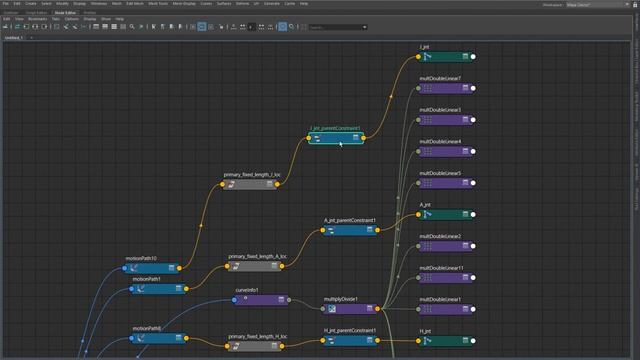Expand multDoubleLinear4 node view mode button

click(x=465, y=151)
